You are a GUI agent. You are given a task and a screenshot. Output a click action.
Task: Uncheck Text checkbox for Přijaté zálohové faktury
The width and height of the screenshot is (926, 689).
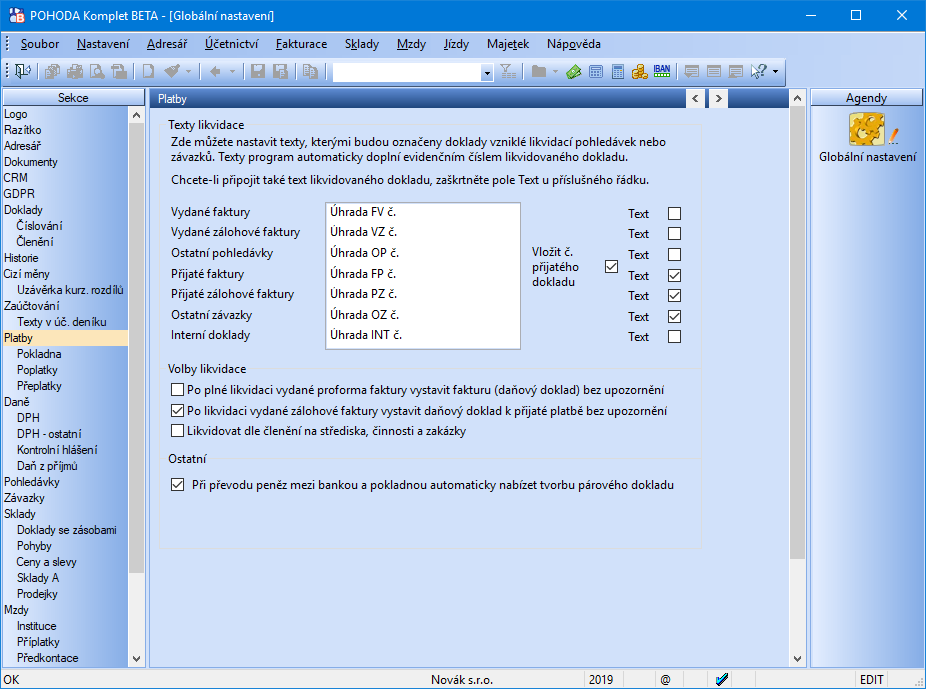point(674,296)
